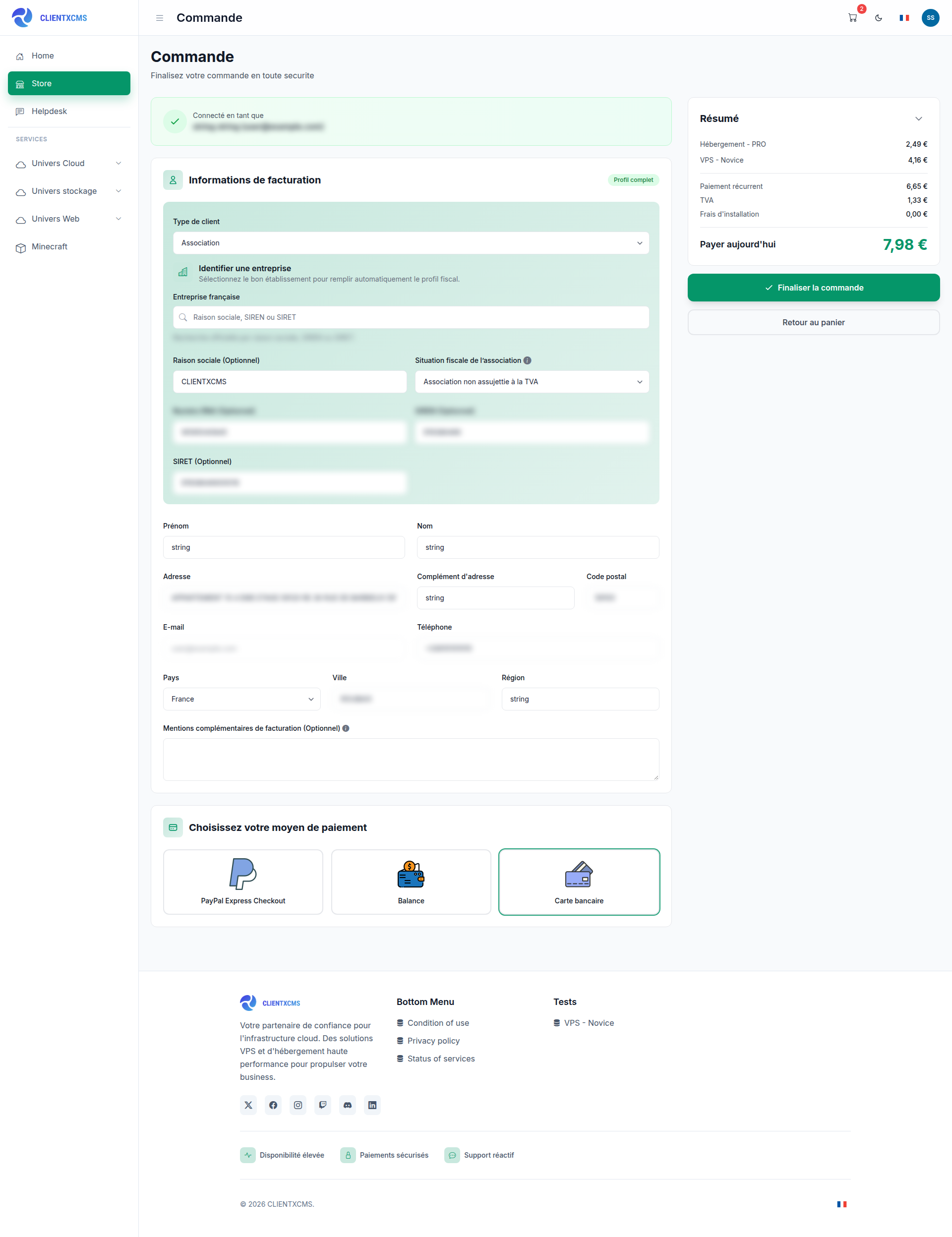
Task: Click the info icon next to Situation fiscale
Action: [x=527, y=360]
